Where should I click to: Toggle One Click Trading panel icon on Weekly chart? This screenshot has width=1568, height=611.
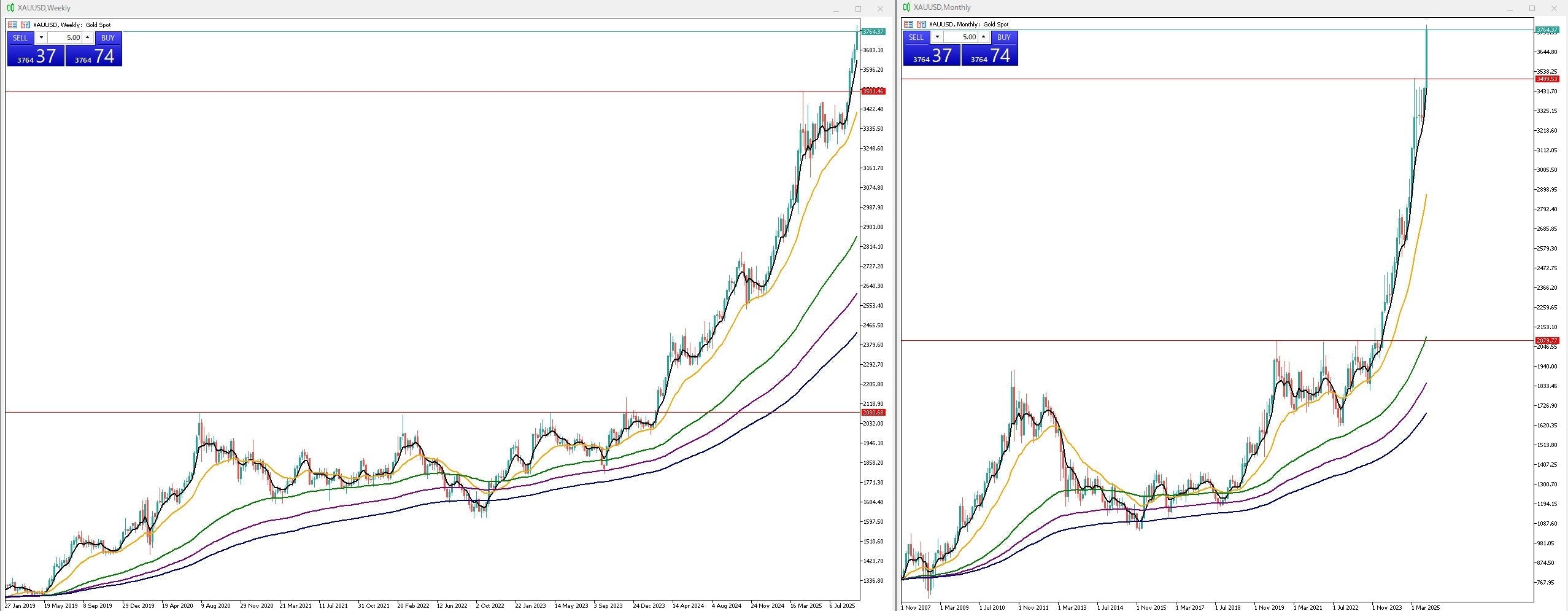(12, 25)
